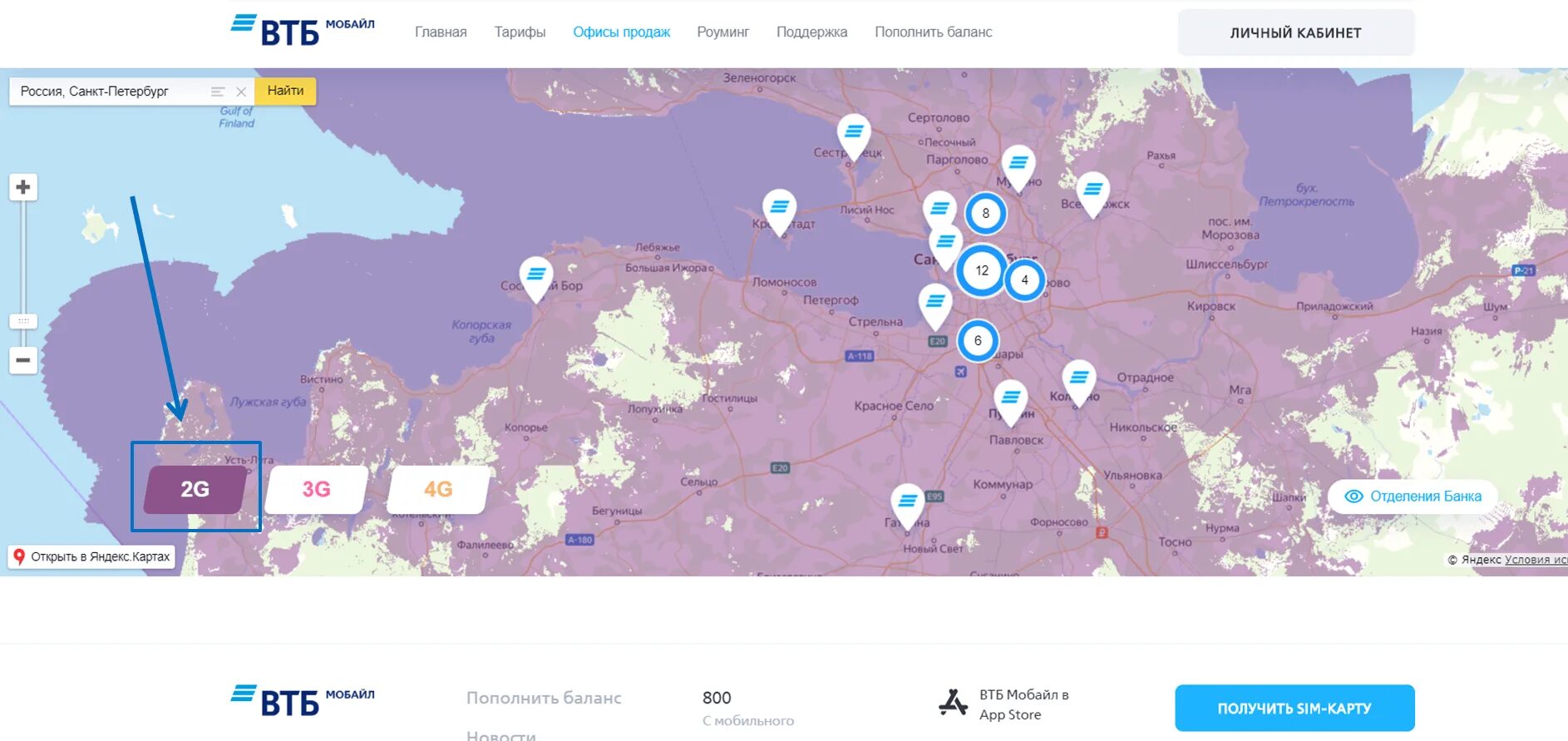
Task: Open the ВТБ Мобайл в App Store link
Action: tap(1023, 704)
